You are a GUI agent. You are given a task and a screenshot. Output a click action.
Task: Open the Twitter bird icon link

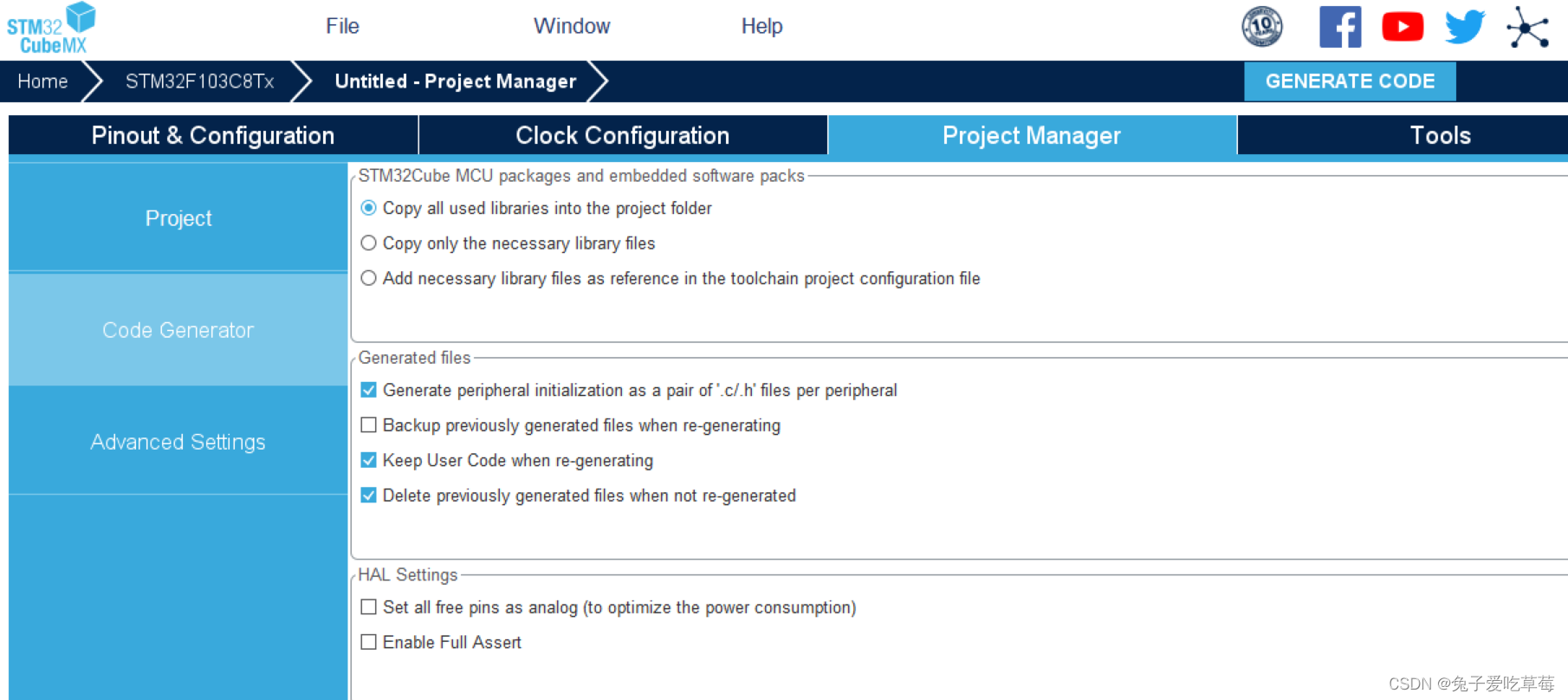(x=1464, y=27)
